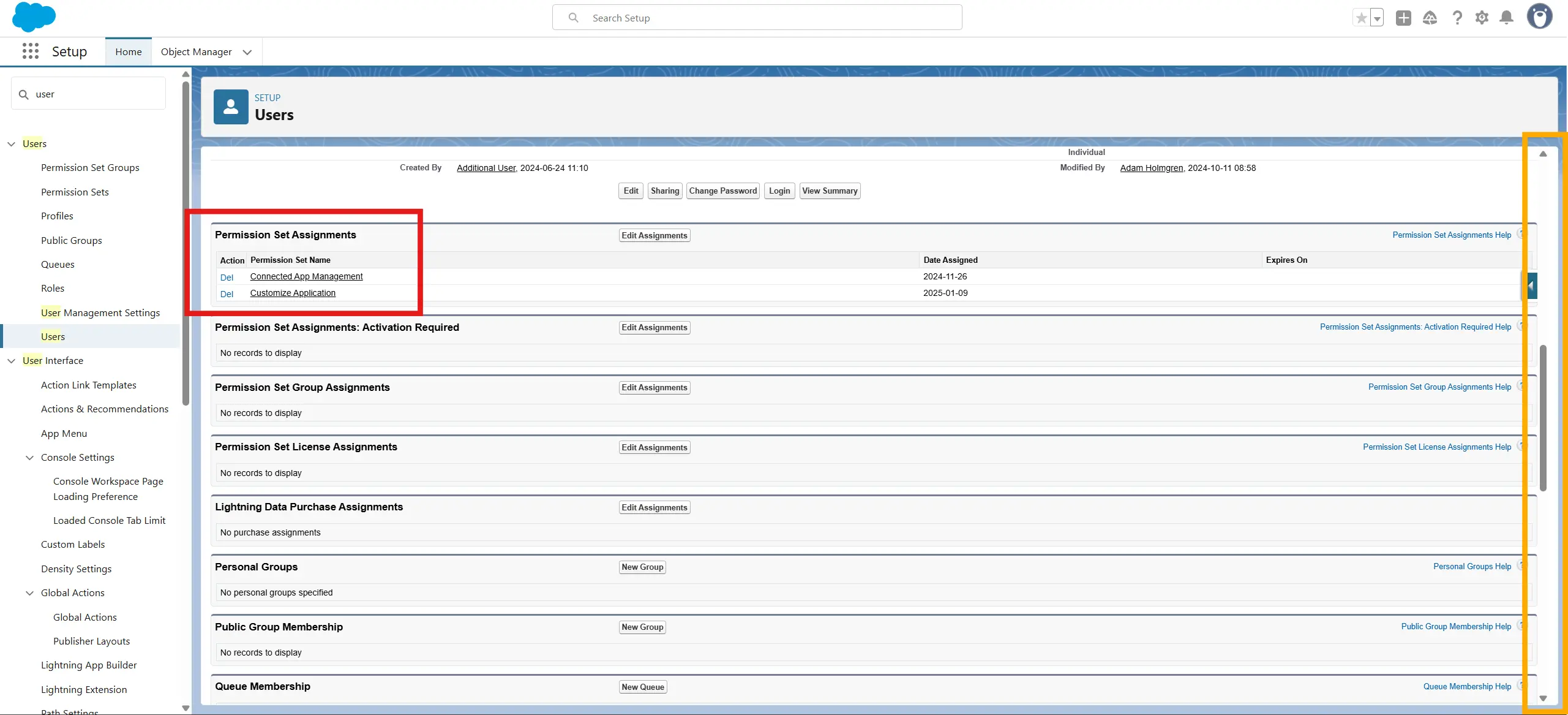1568x715 pixels.
Task: Open Permission Sets in sidebar
Action: (75, 192)
